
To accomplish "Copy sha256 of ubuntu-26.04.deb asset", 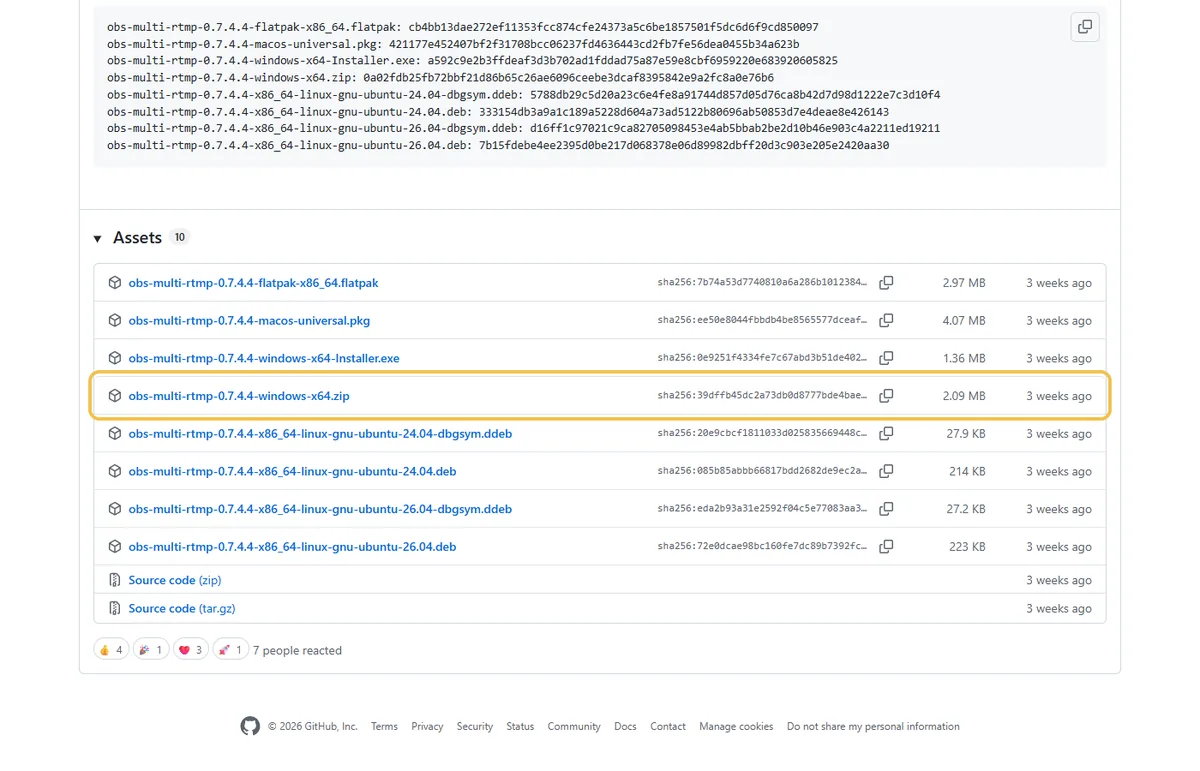I will [x=886, y=547].
